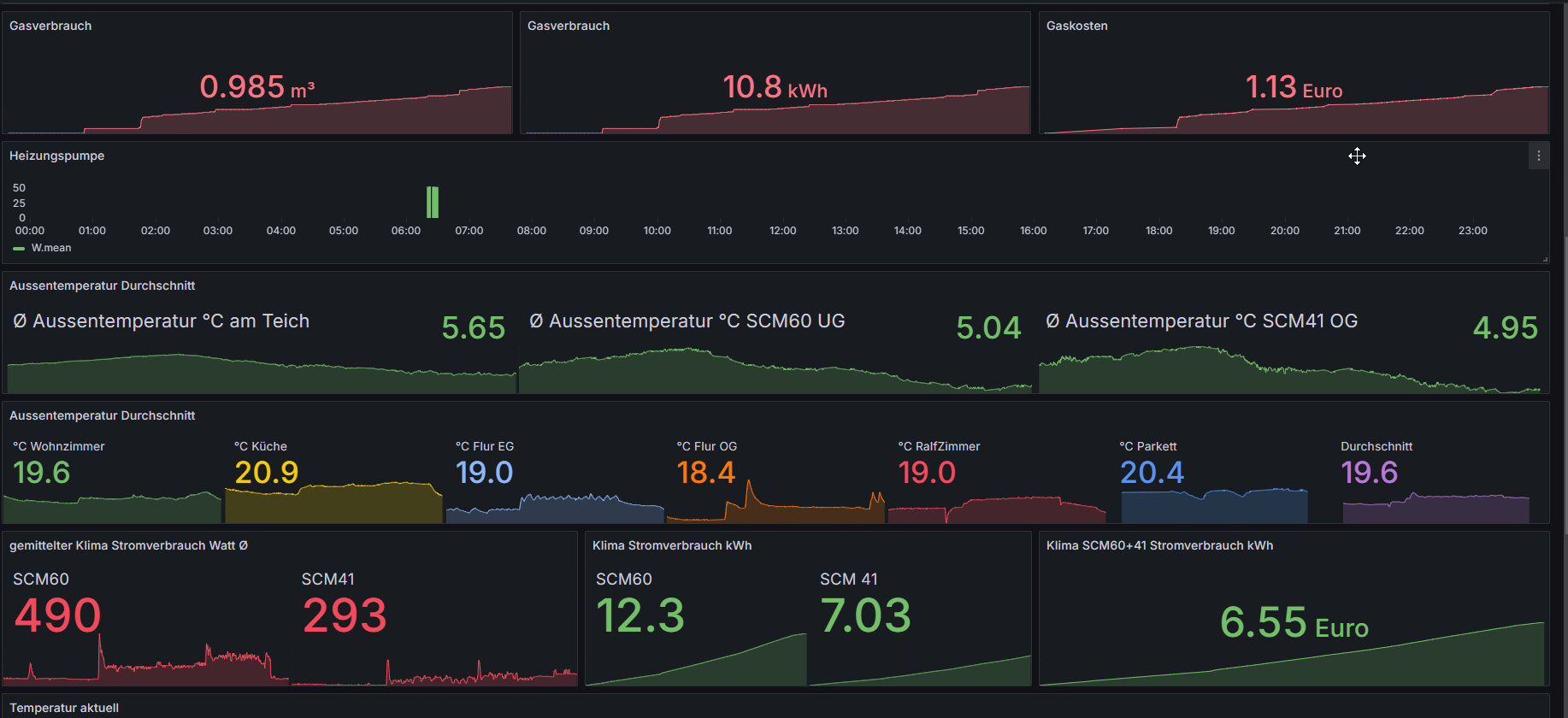Image resolution: width=1568 pixels, height=718 pixels.
Task: Open the Heizungspumpe panel title menu
Action: click(x=56, y=156)
